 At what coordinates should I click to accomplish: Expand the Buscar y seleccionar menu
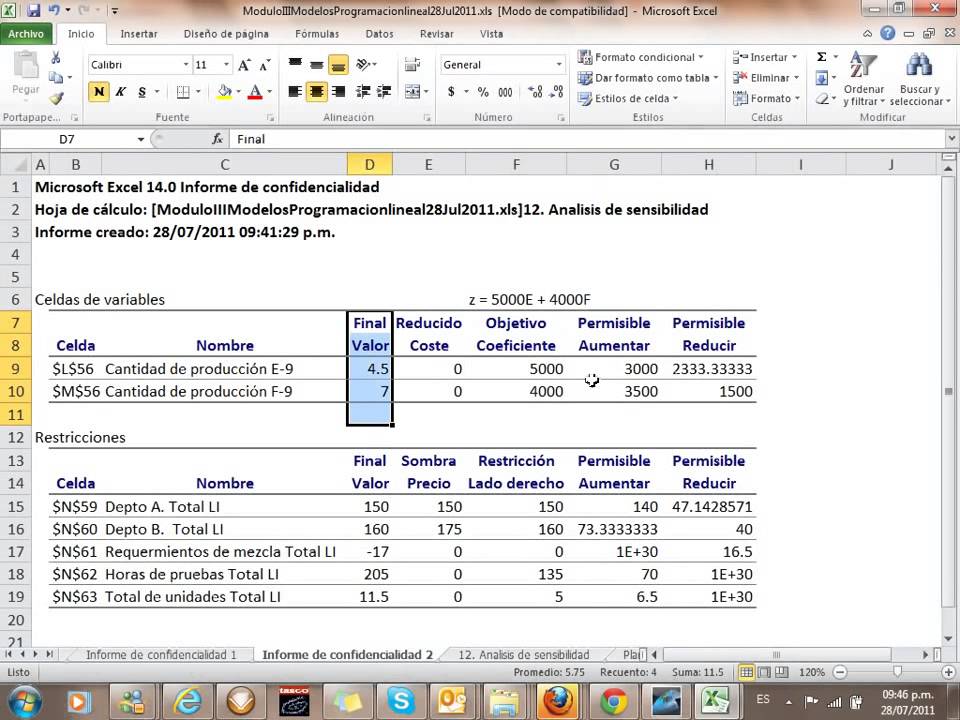[920, 78]
